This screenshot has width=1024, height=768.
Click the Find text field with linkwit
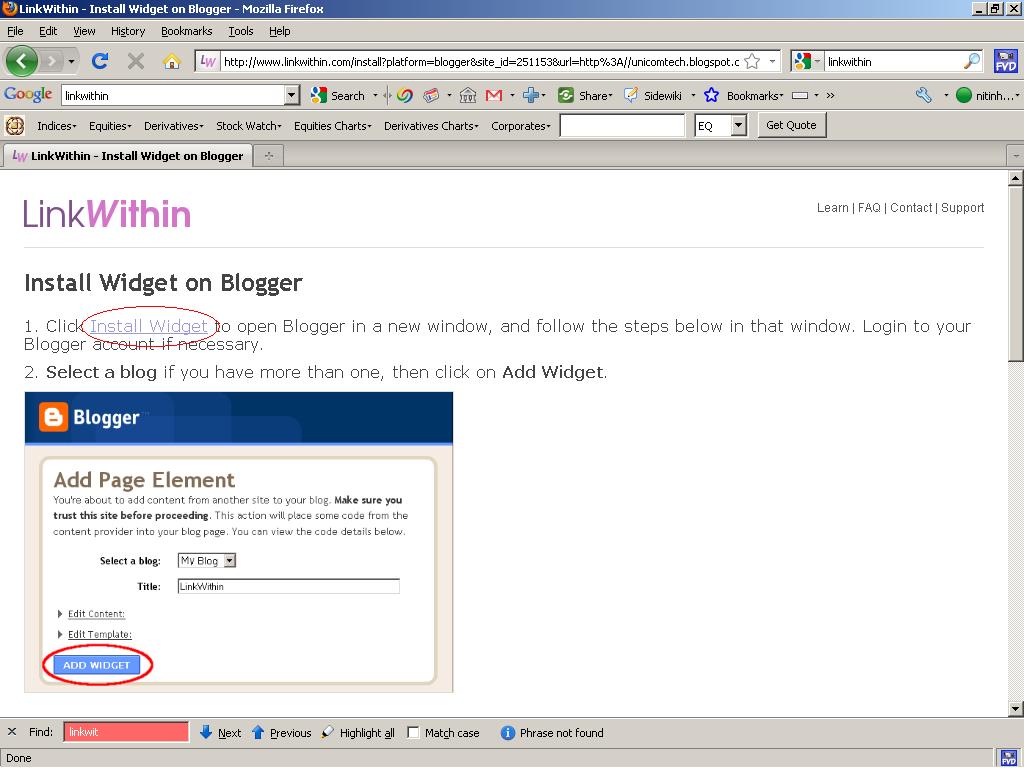coord(126,732)
